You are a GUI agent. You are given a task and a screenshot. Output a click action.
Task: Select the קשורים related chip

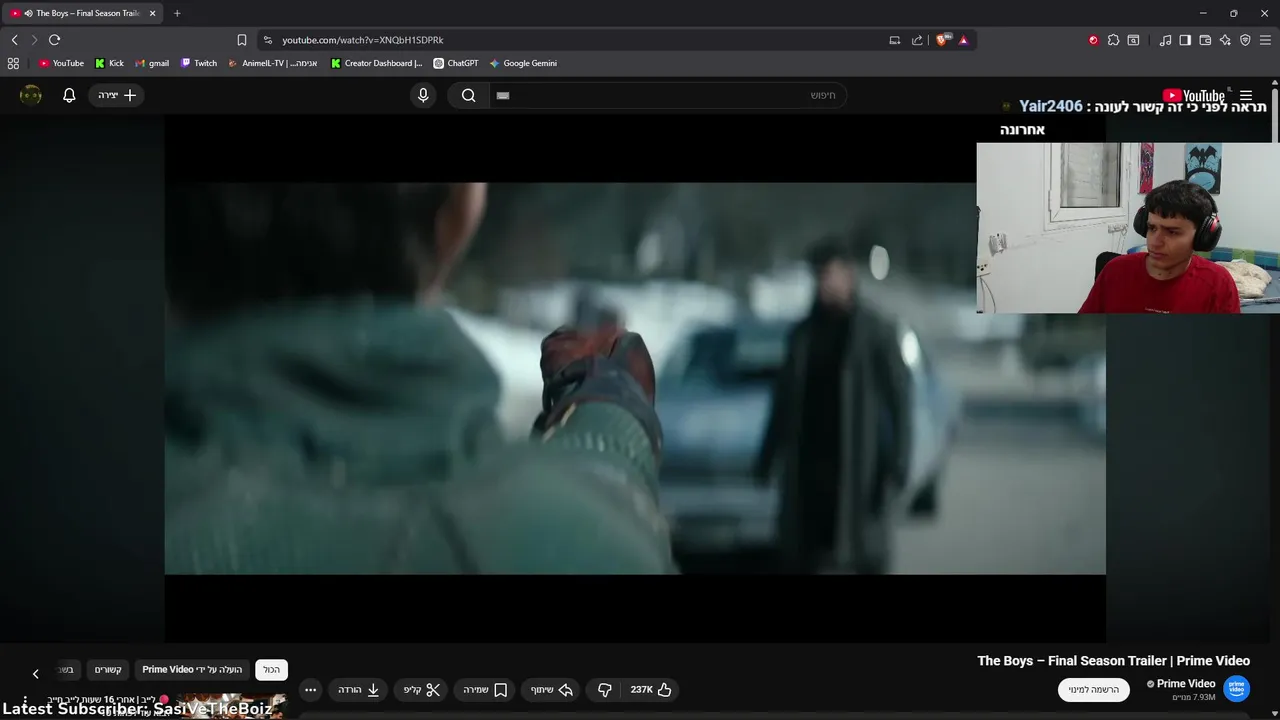coord(108,670)
